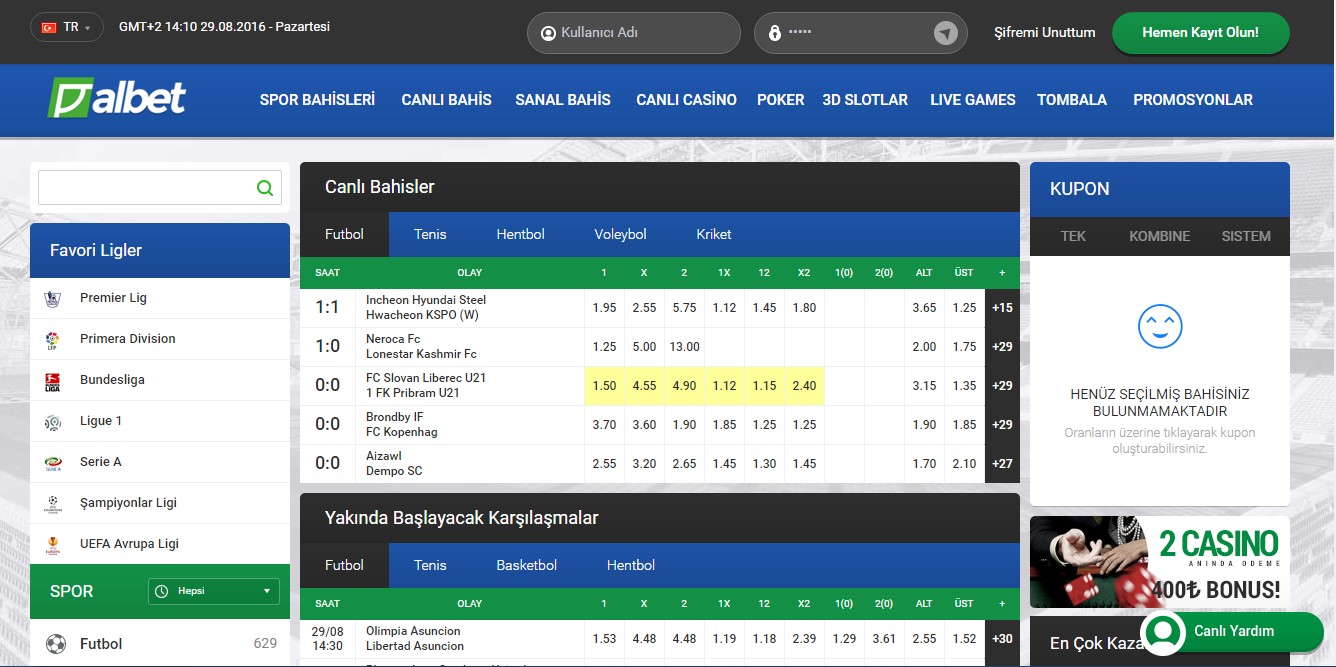Click the green search magnifier icon
The image size is (1336, 667).
coord(264,188)
